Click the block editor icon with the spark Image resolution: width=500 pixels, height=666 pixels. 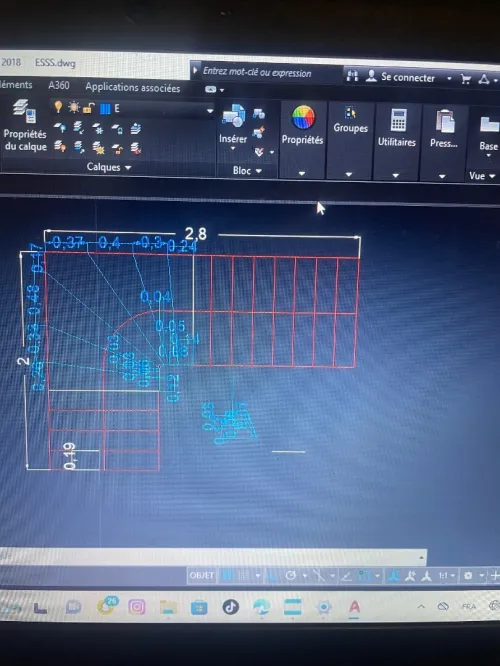click(259, 132)
